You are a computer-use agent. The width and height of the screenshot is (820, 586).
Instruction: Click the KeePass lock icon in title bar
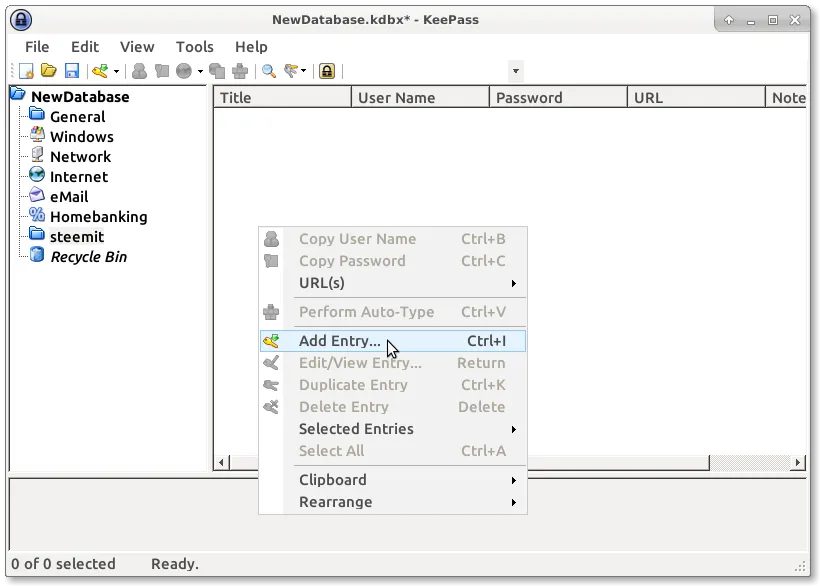click(x=21, y=20)
